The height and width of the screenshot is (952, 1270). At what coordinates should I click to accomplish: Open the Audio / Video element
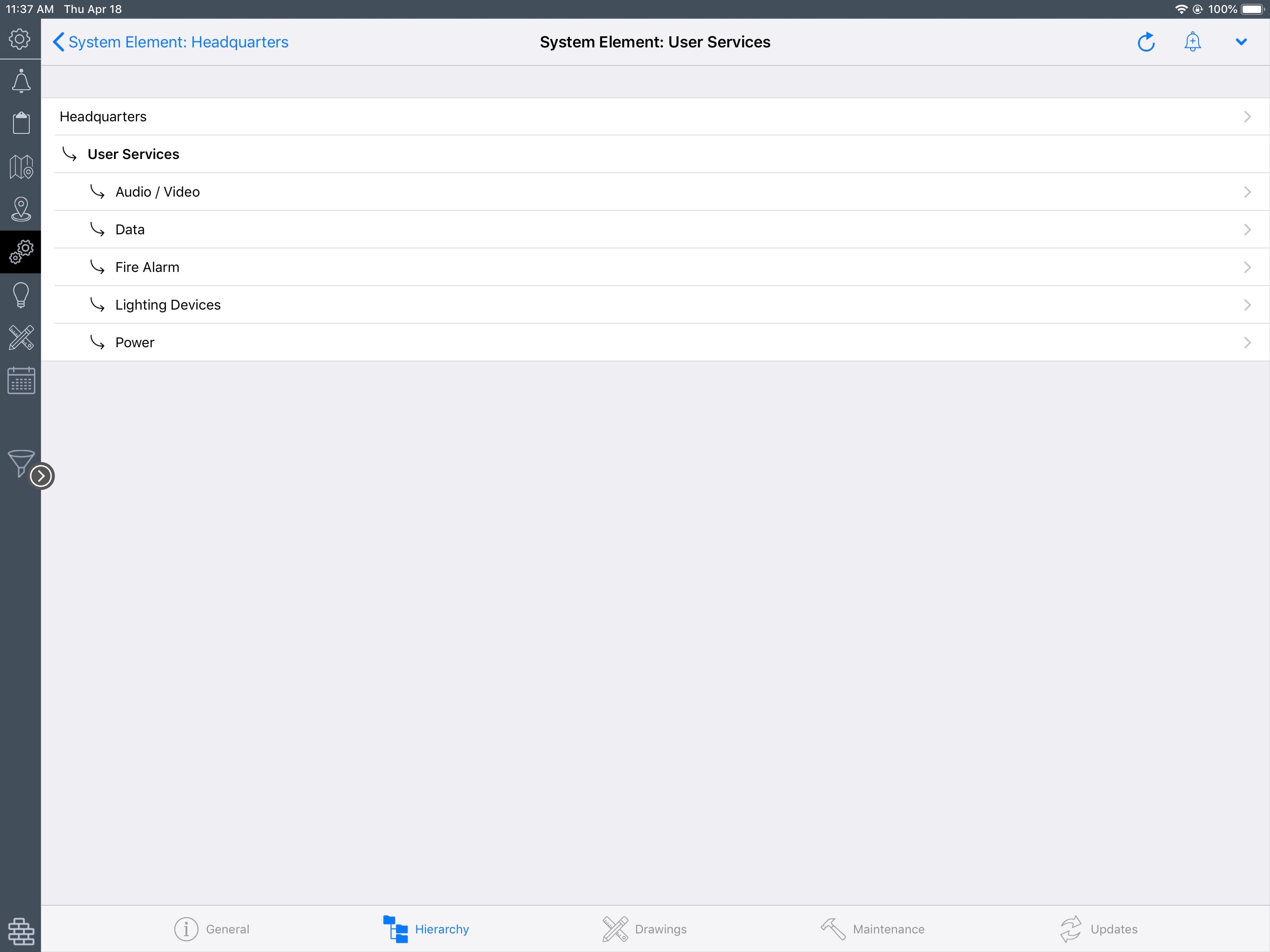coord(655,192)
